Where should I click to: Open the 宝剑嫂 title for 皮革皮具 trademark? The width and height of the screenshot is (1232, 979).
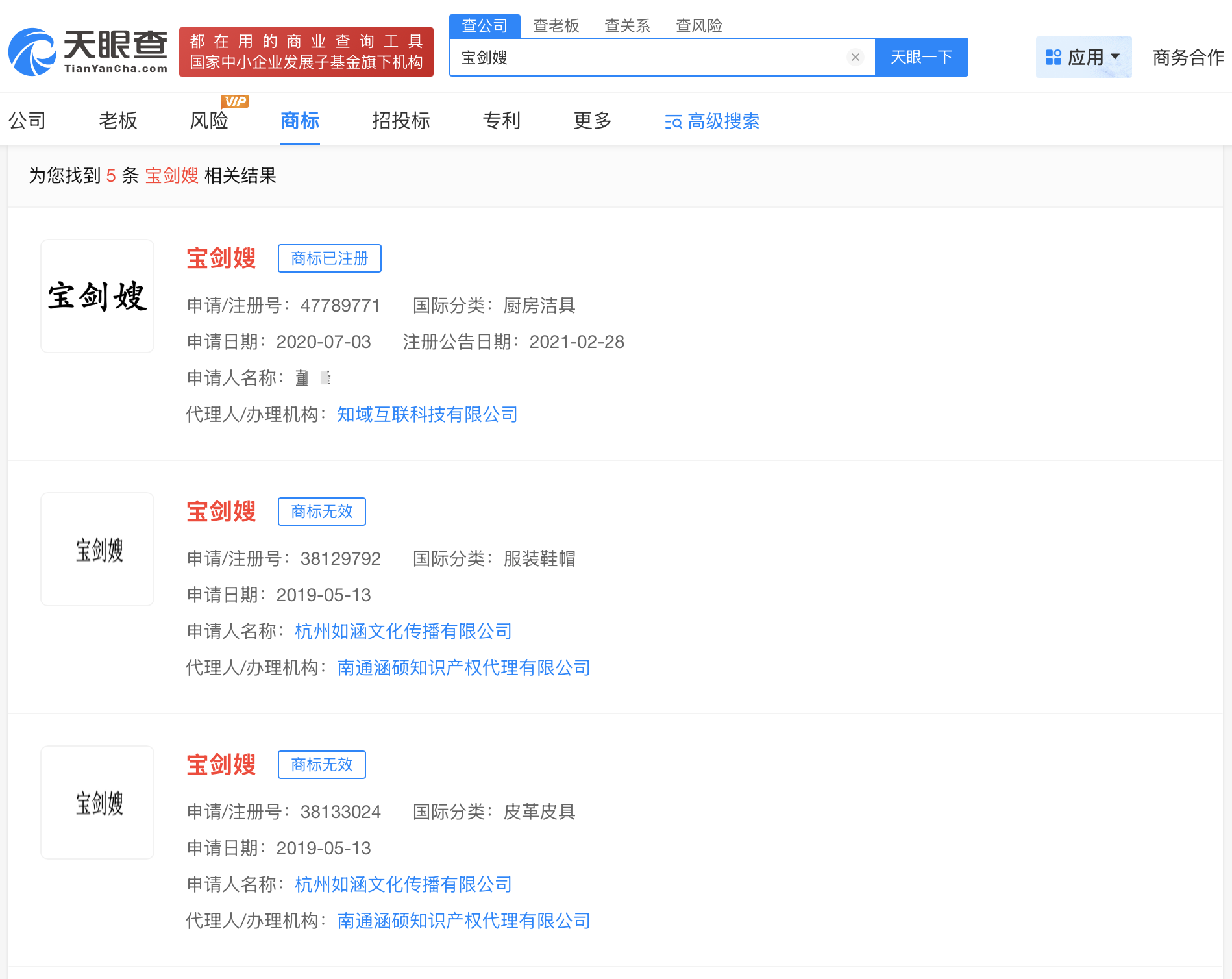(221, 765)
